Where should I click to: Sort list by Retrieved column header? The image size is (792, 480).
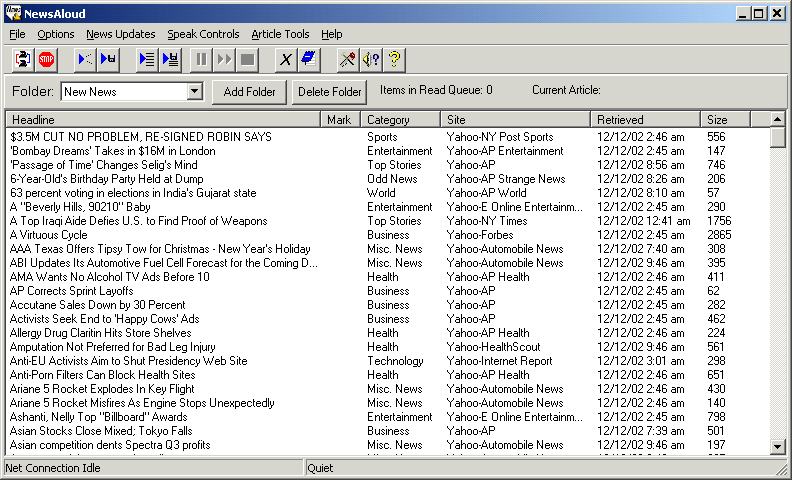coord(644,120)
